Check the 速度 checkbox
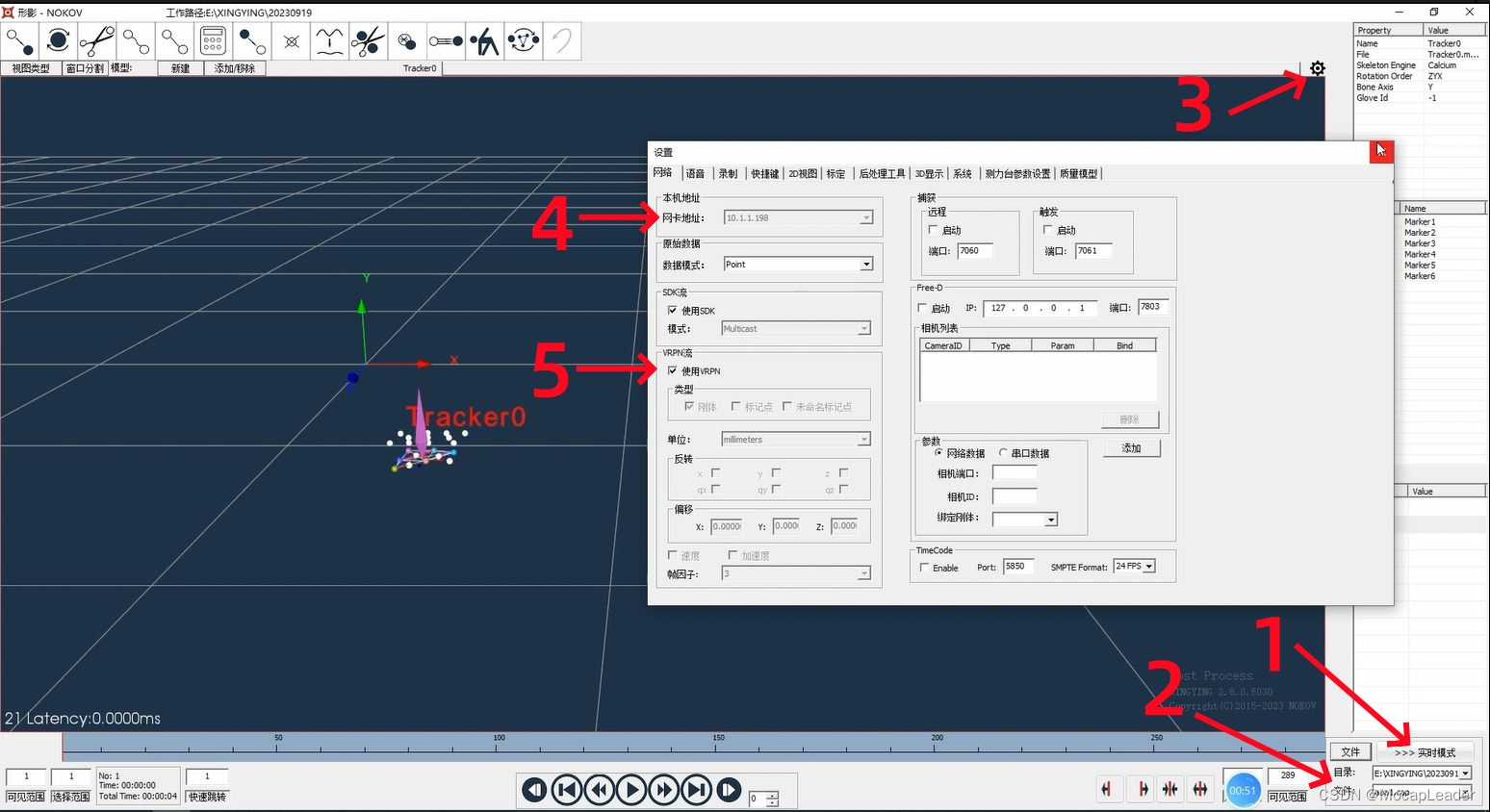Screen dimensions: 1490x812 (x=672, y=555)
